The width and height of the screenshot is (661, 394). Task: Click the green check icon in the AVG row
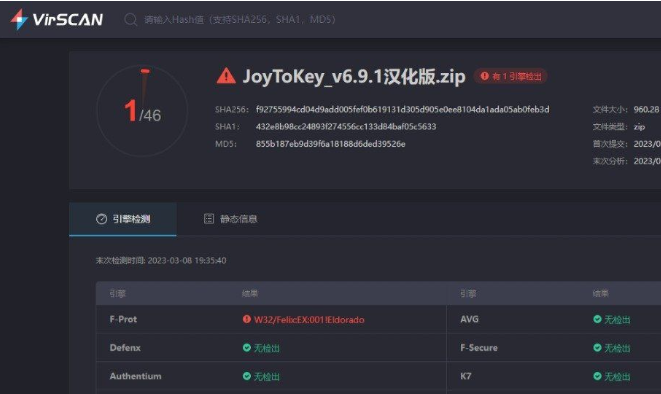[x=597, y=319]
